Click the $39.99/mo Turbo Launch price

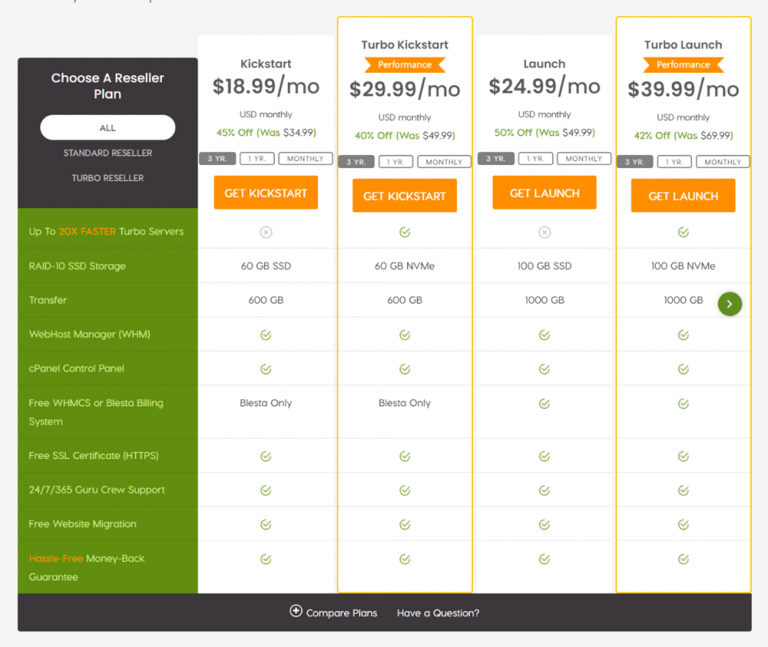tap(683, 90)
